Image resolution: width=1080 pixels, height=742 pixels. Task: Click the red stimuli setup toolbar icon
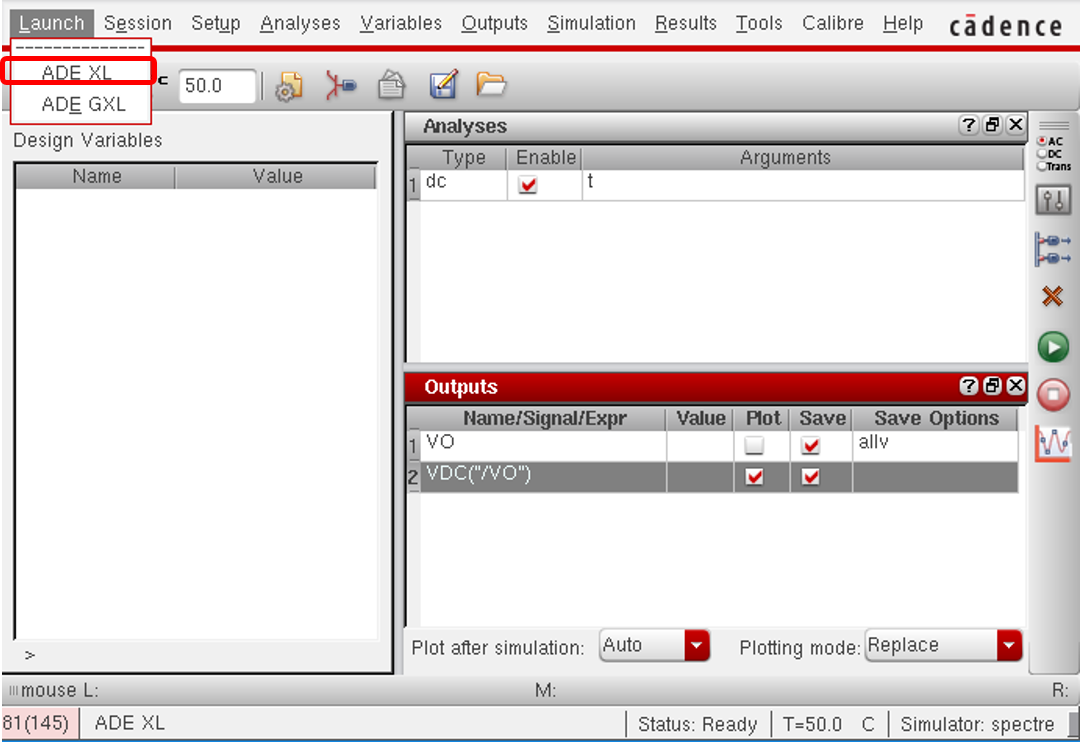tap(341, 86)
